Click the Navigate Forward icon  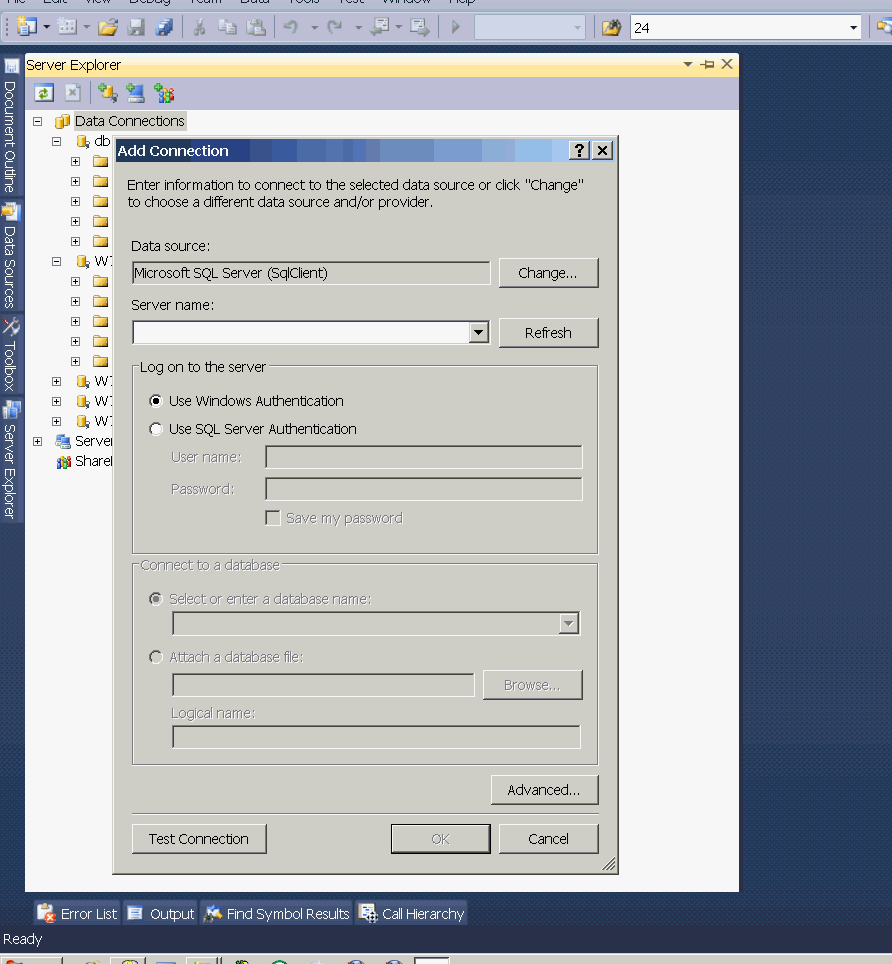[x=420, y=28]
